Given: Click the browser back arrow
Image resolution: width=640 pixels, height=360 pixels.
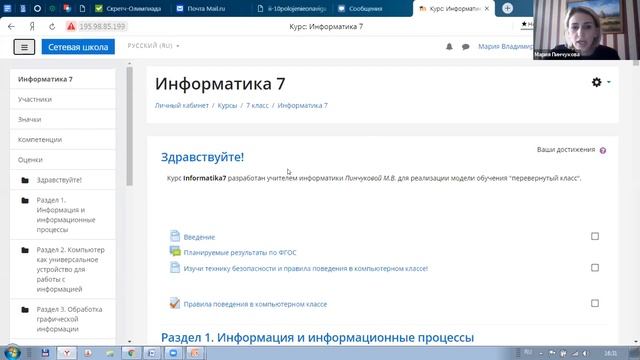Looking at the screenshot, I should (x=11, y=27).
